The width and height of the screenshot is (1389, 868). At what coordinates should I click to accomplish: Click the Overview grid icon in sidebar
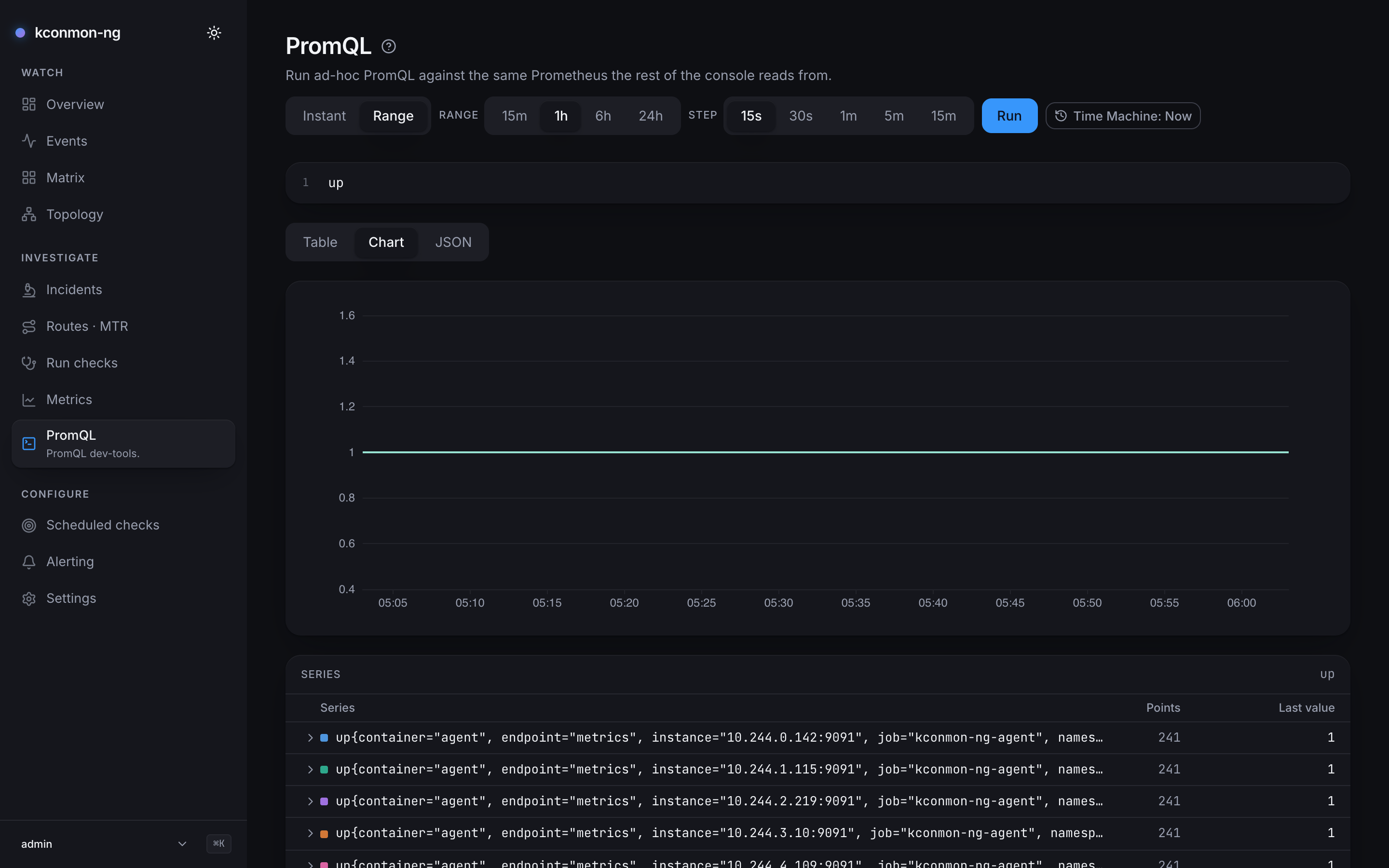coord(29,105)
